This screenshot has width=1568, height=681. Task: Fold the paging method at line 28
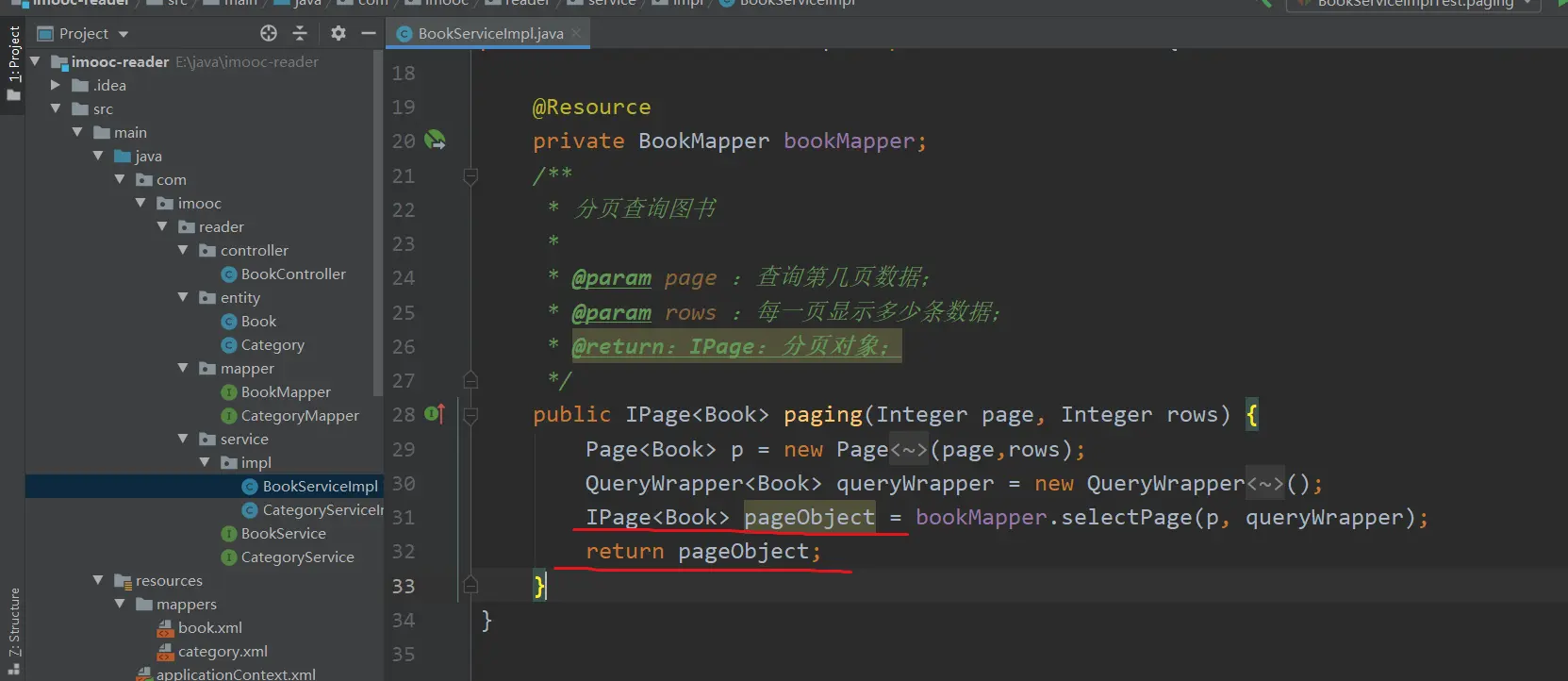tap(470, 414)
